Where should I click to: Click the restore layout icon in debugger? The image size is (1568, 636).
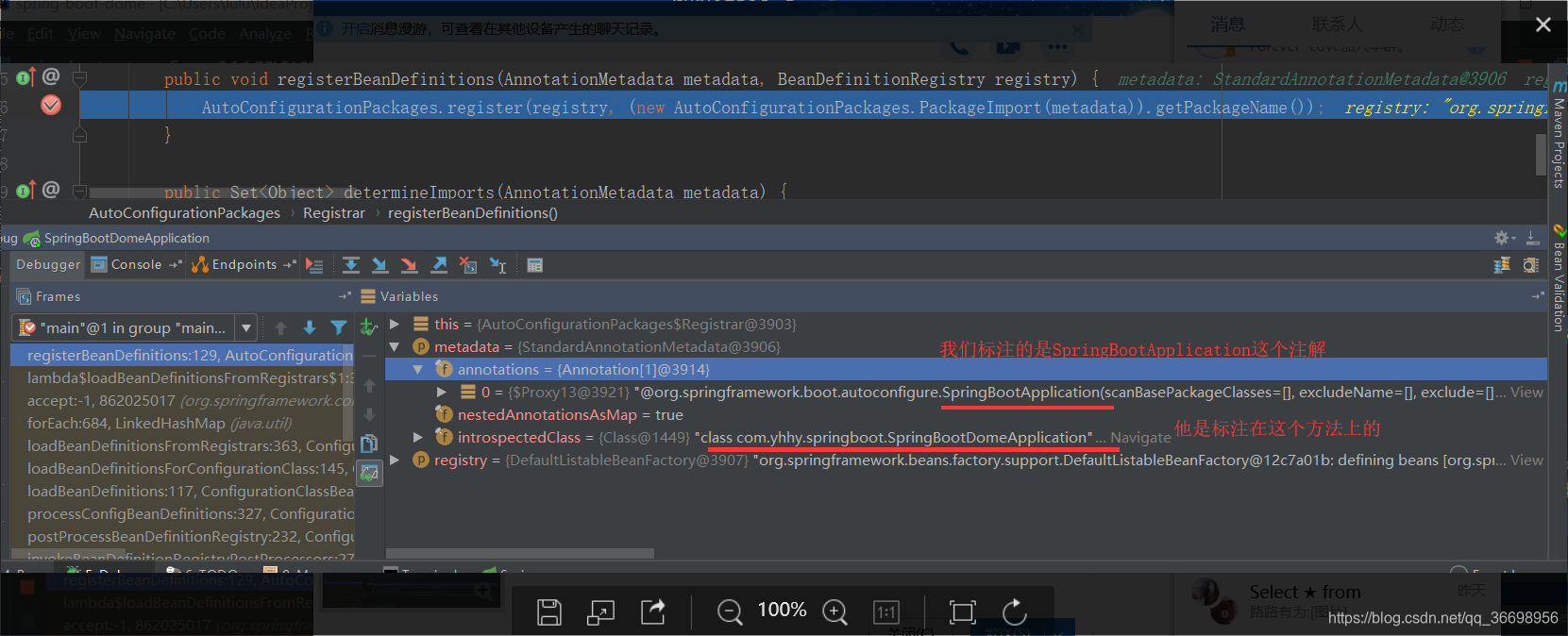point(1502,265)
